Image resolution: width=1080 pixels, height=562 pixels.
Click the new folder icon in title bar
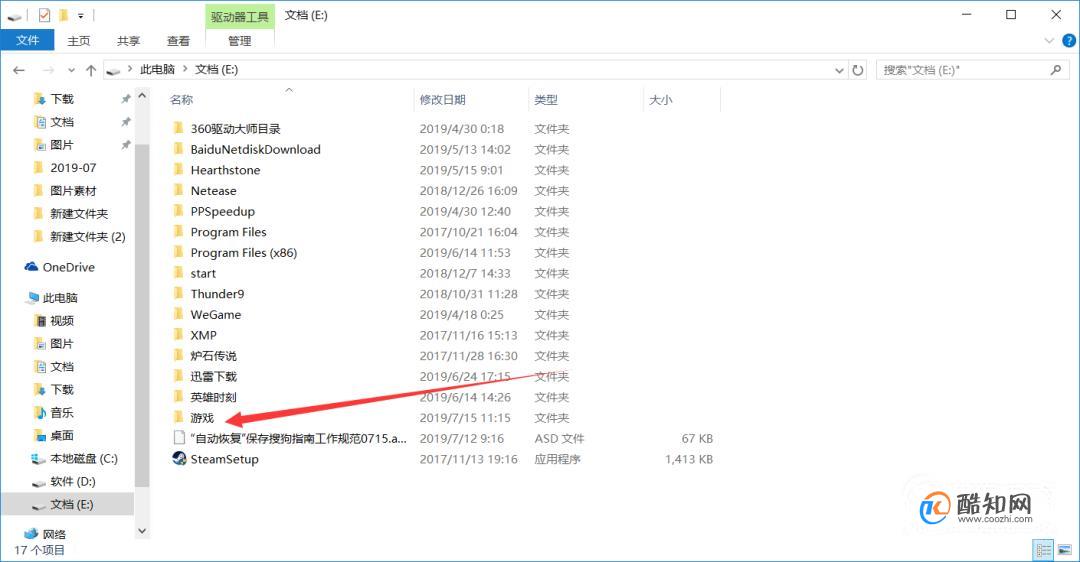click(63, 14)
